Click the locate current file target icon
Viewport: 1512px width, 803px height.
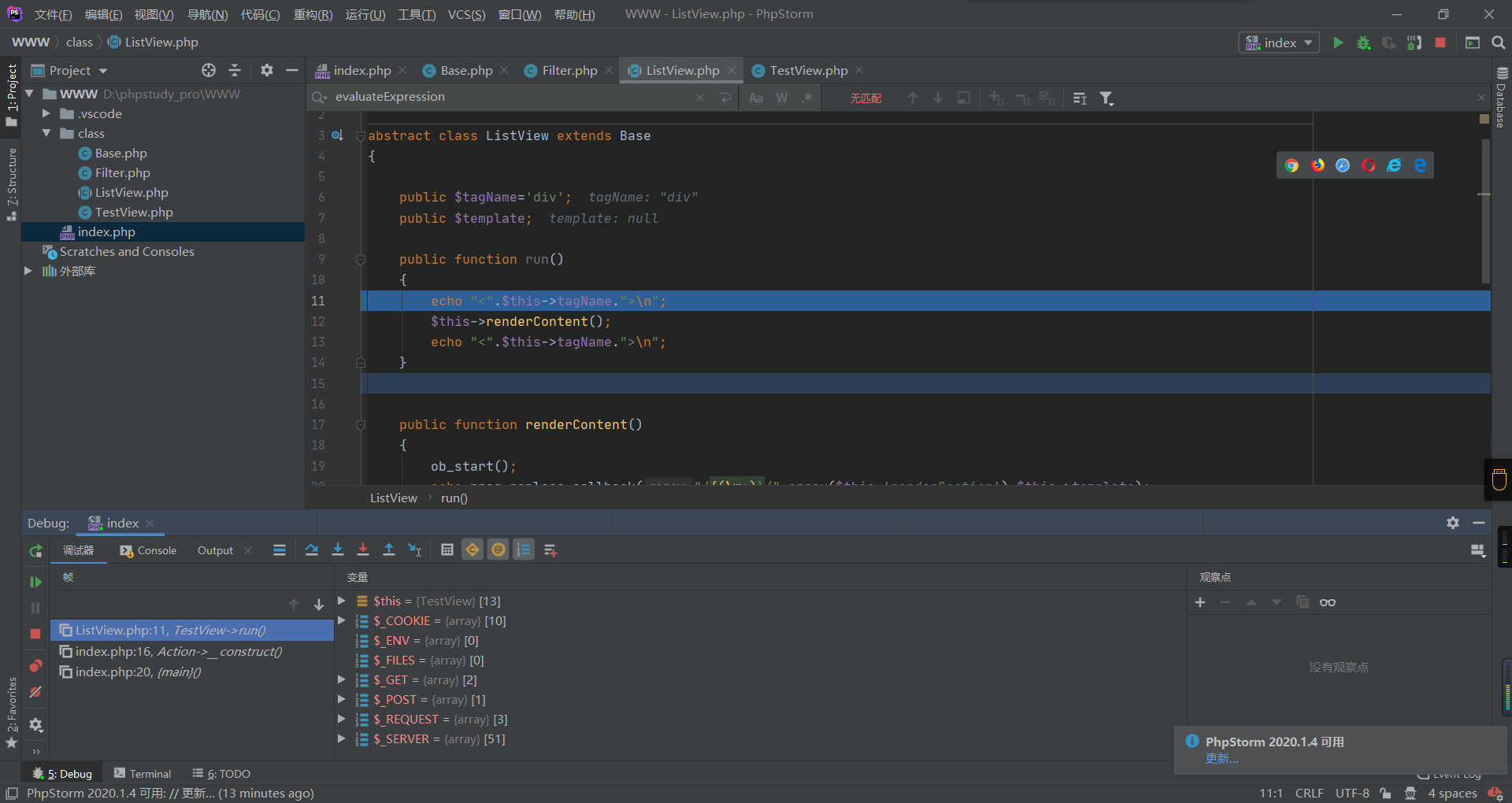pyautogui.click(x=209, y=70)
